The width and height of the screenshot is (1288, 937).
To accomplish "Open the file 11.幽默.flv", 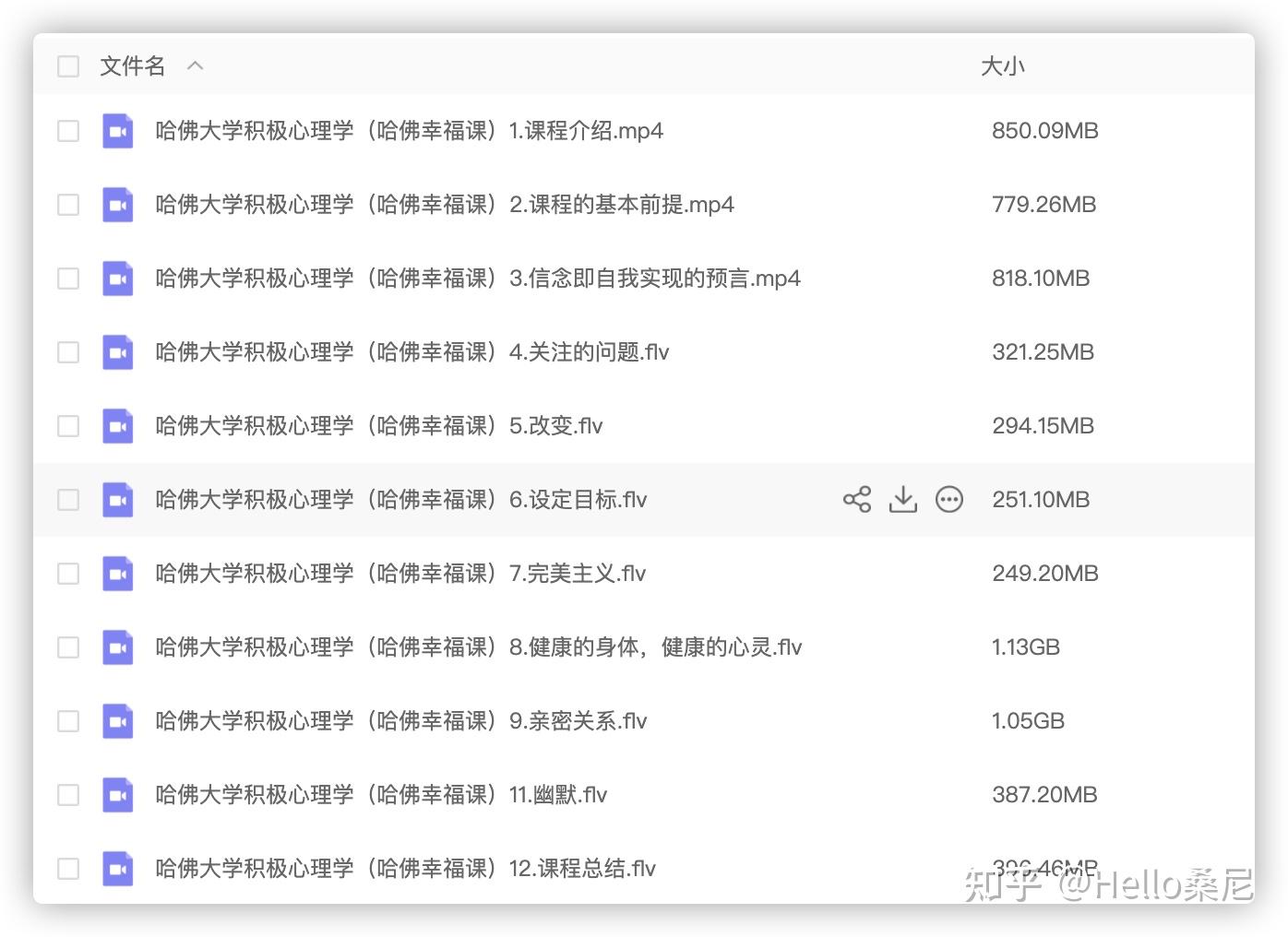I will tap(381, 795).
